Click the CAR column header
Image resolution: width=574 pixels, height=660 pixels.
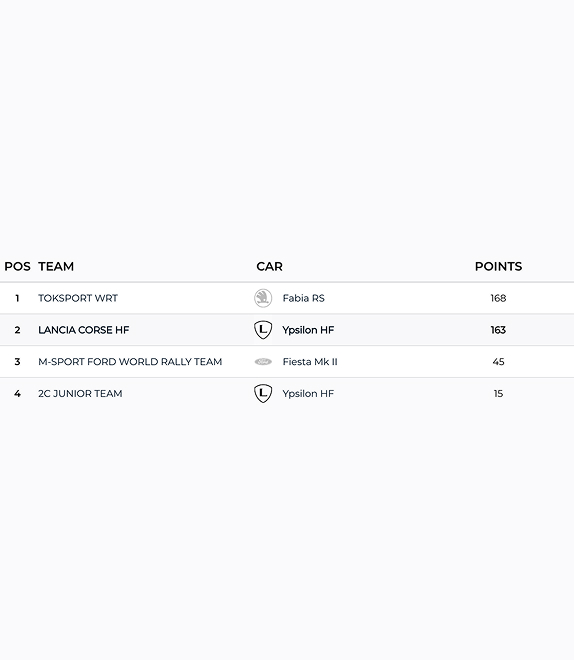[x=269, y=266]
